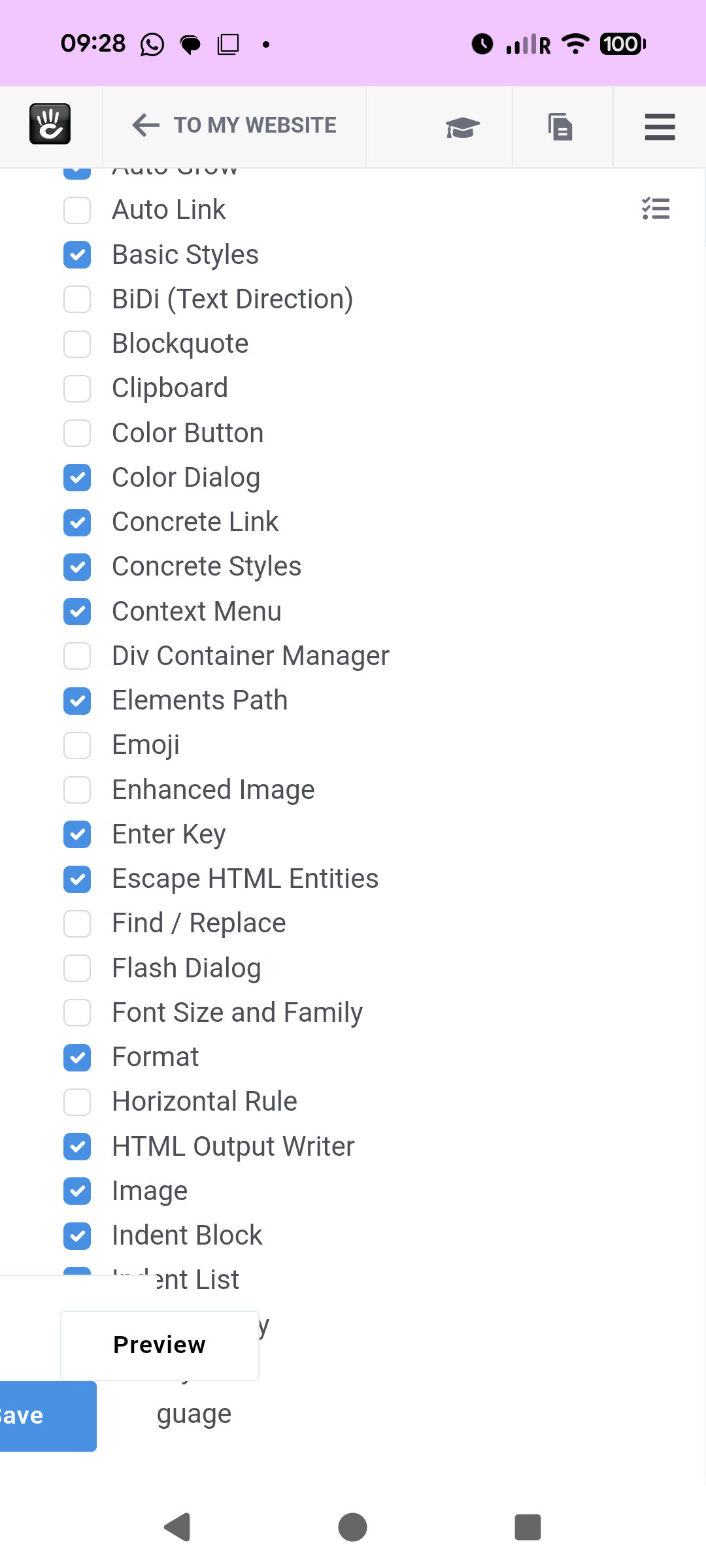Click the checklist icon beside Auto Link
Image resolution: width=706 pixels, height=1568 pixels.
pyautogui.click(x=656, y=209)
